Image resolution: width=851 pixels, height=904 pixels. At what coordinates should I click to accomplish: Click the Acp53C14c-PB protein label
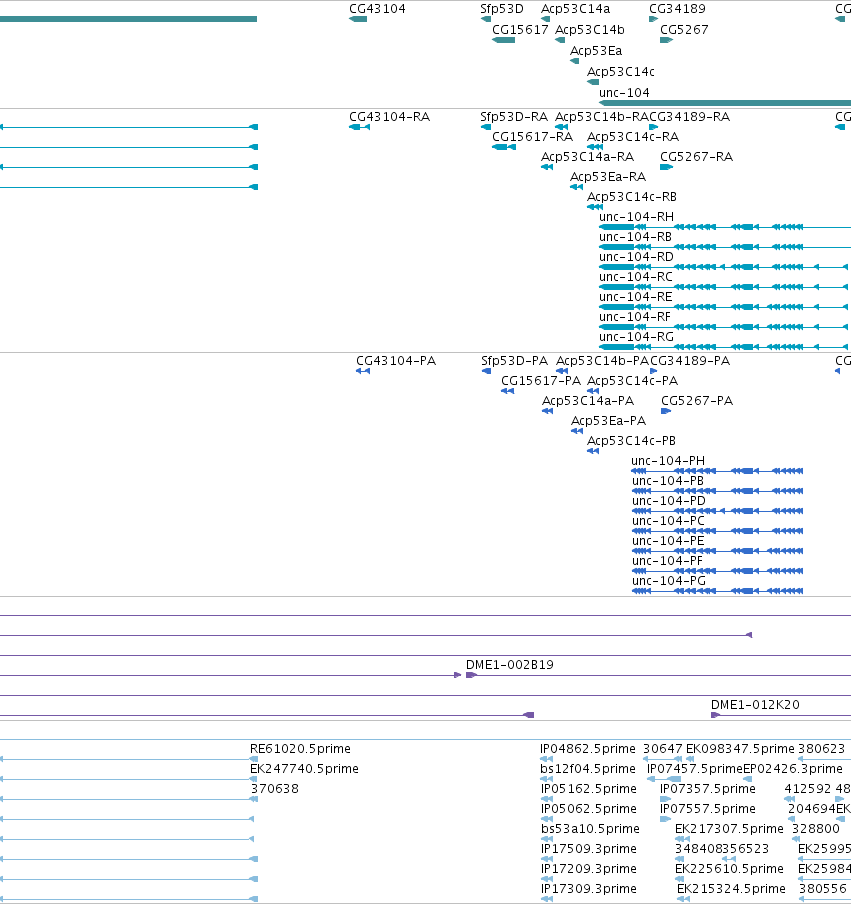click(631, 440)
